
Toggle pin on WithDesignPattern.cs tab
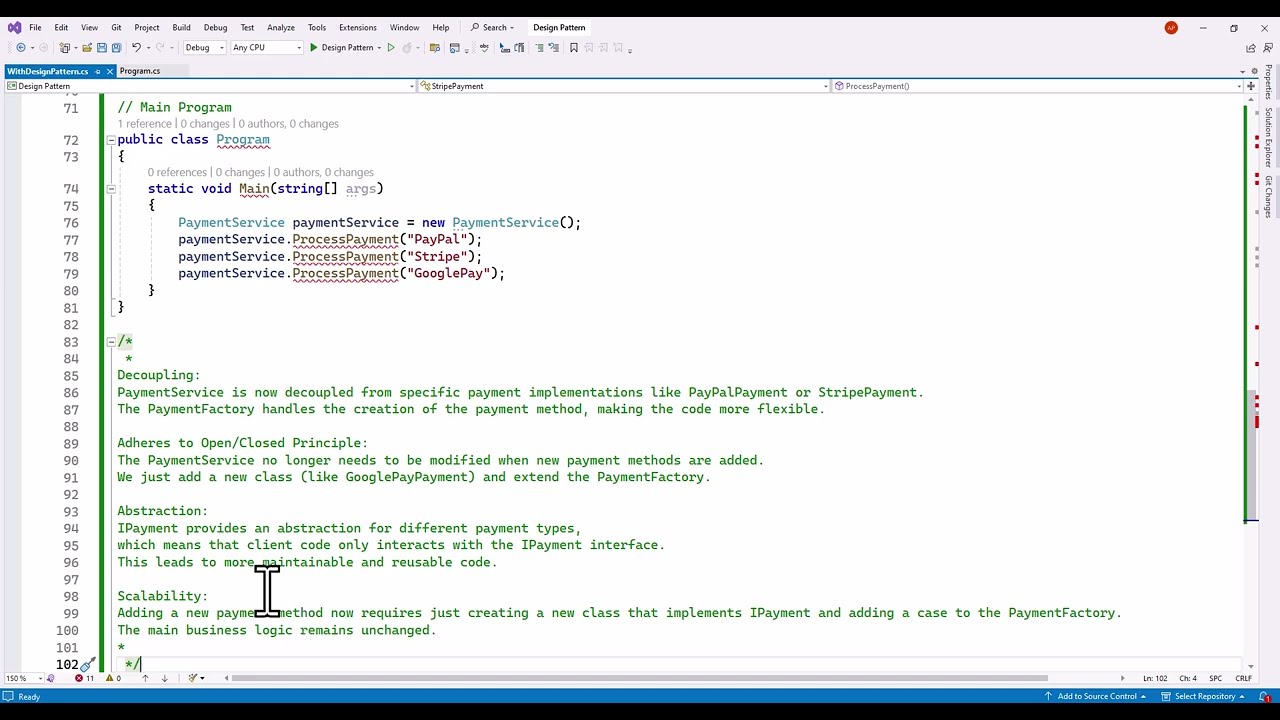[97, 71]
